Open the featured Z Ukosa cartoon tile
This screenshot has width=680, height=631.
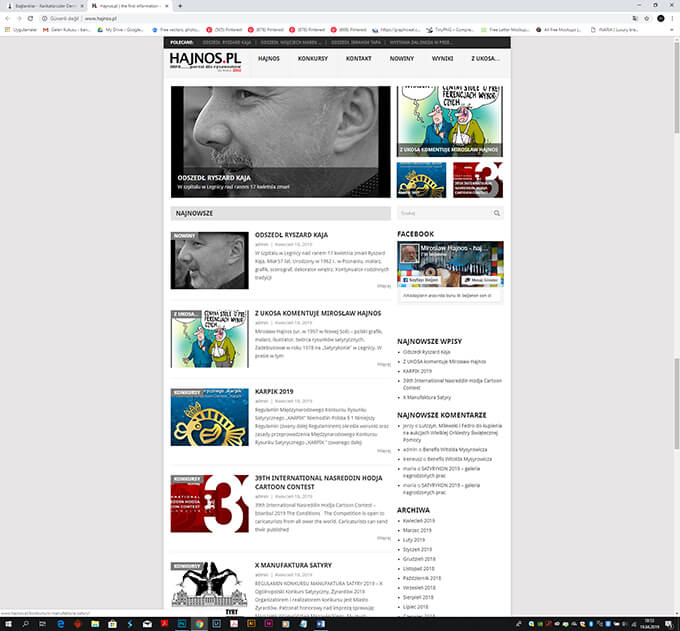450,121
